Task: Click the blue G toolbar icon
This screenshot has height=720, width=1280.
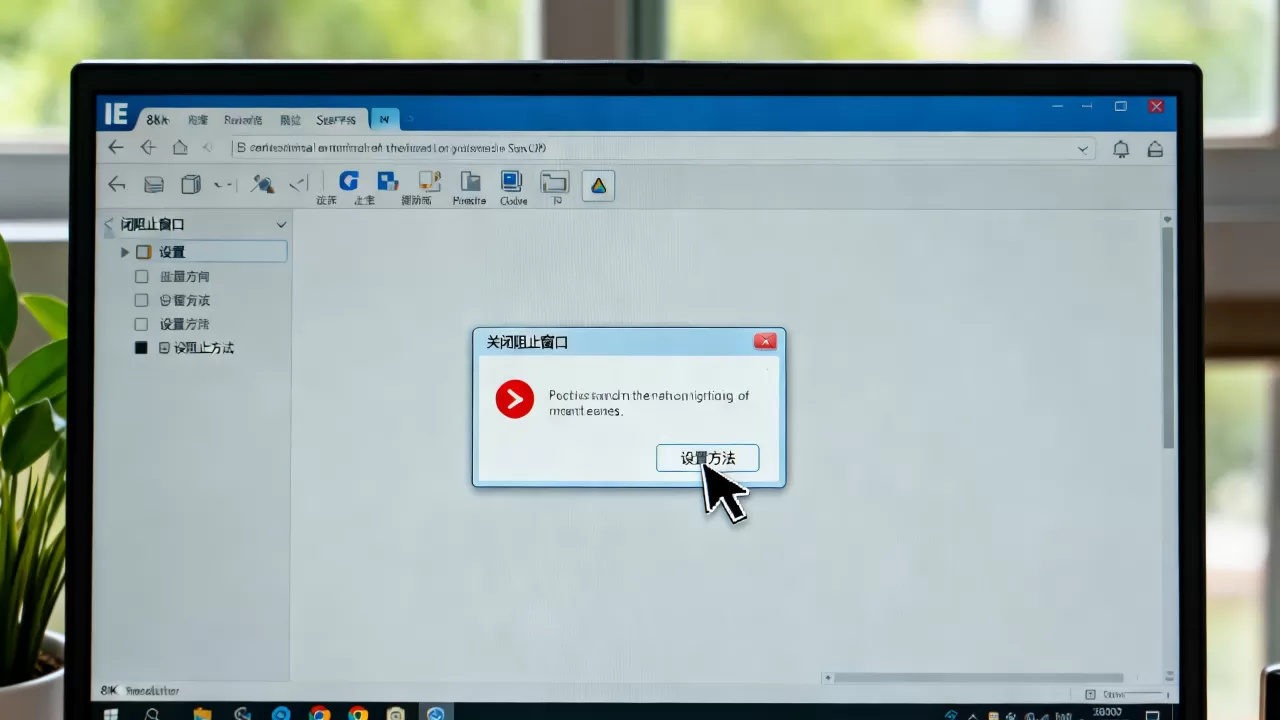Action: point(348,181)
